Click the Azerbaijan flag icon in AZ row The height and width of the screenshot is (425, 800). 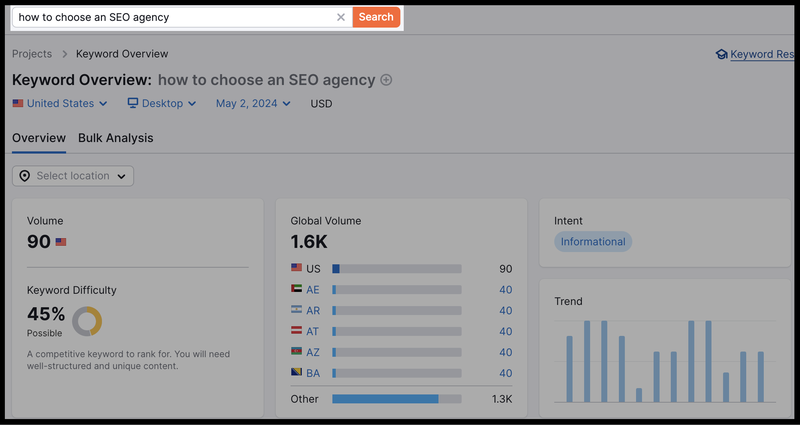tap(296, 351)
